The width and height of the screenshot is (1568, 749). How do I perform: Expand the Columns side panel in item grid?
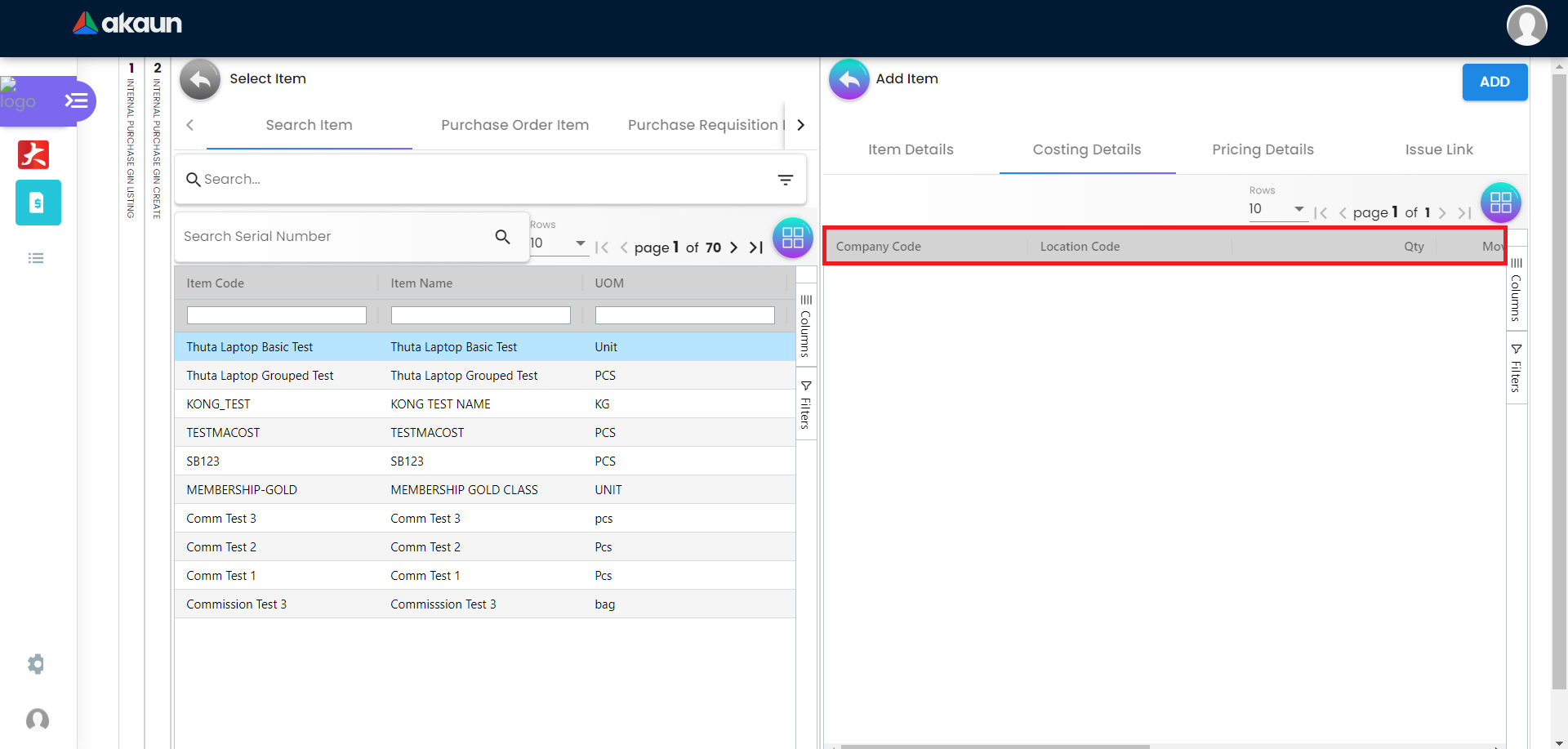click(805, 325)
